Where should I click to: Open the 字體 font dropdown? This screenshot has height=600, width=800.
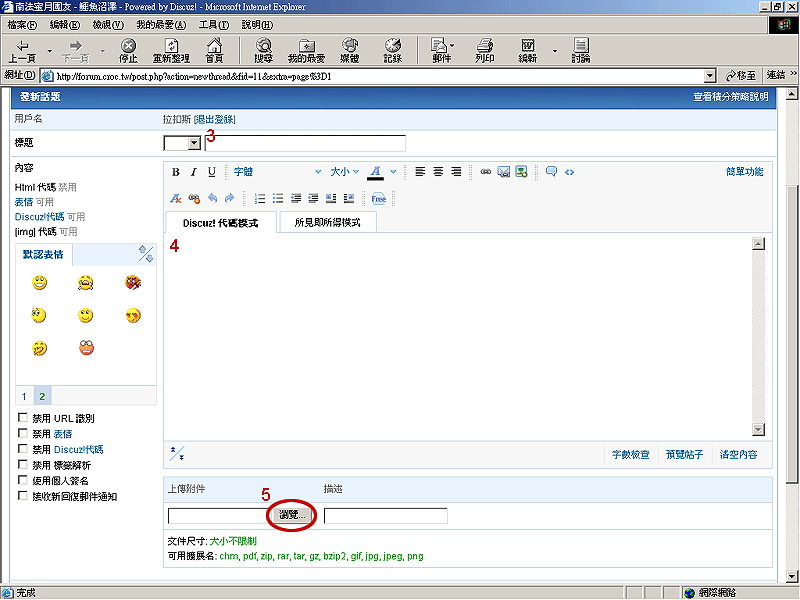click(x=277, y=172)
